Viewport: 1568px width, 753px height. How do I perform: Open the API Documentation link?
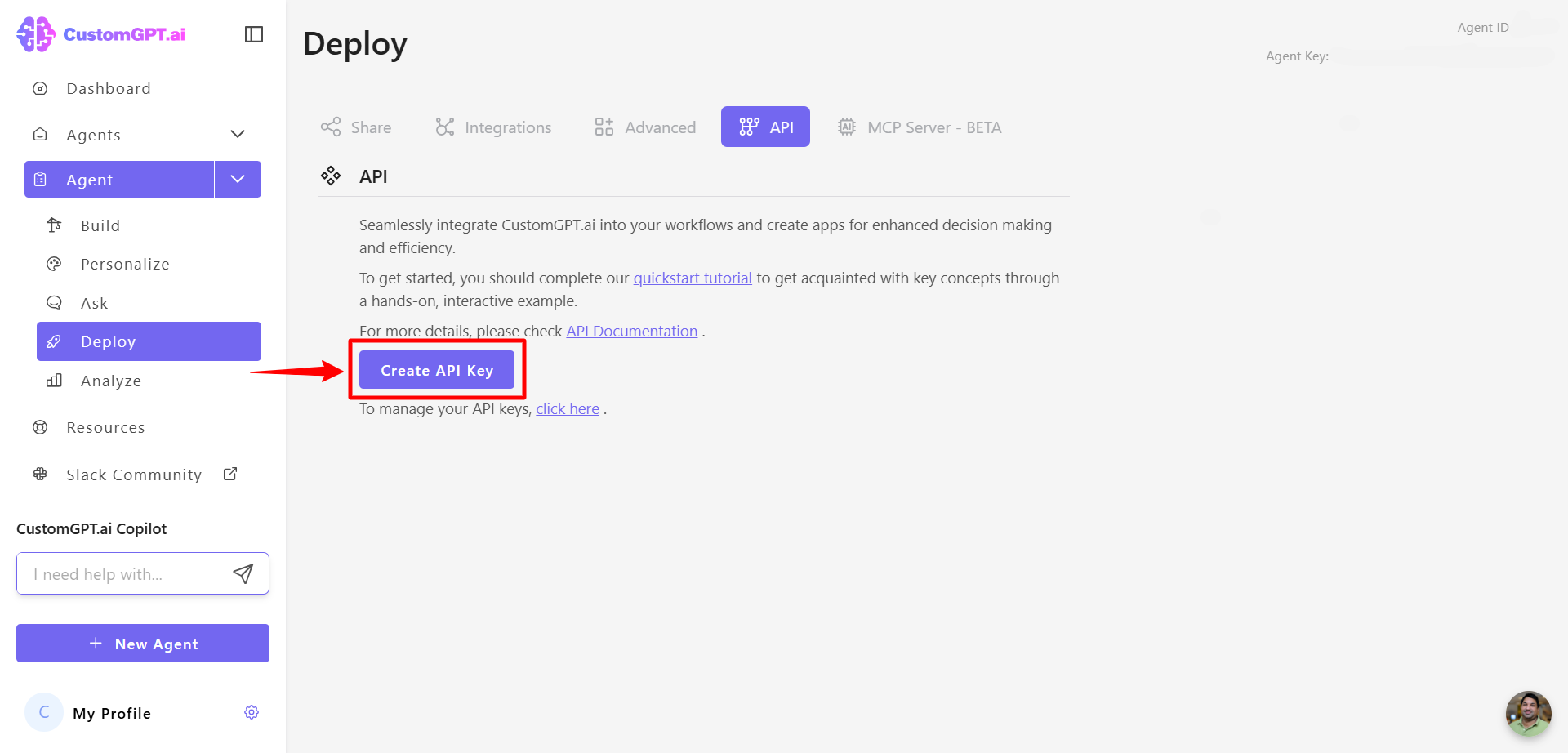(x=632, y=331)
